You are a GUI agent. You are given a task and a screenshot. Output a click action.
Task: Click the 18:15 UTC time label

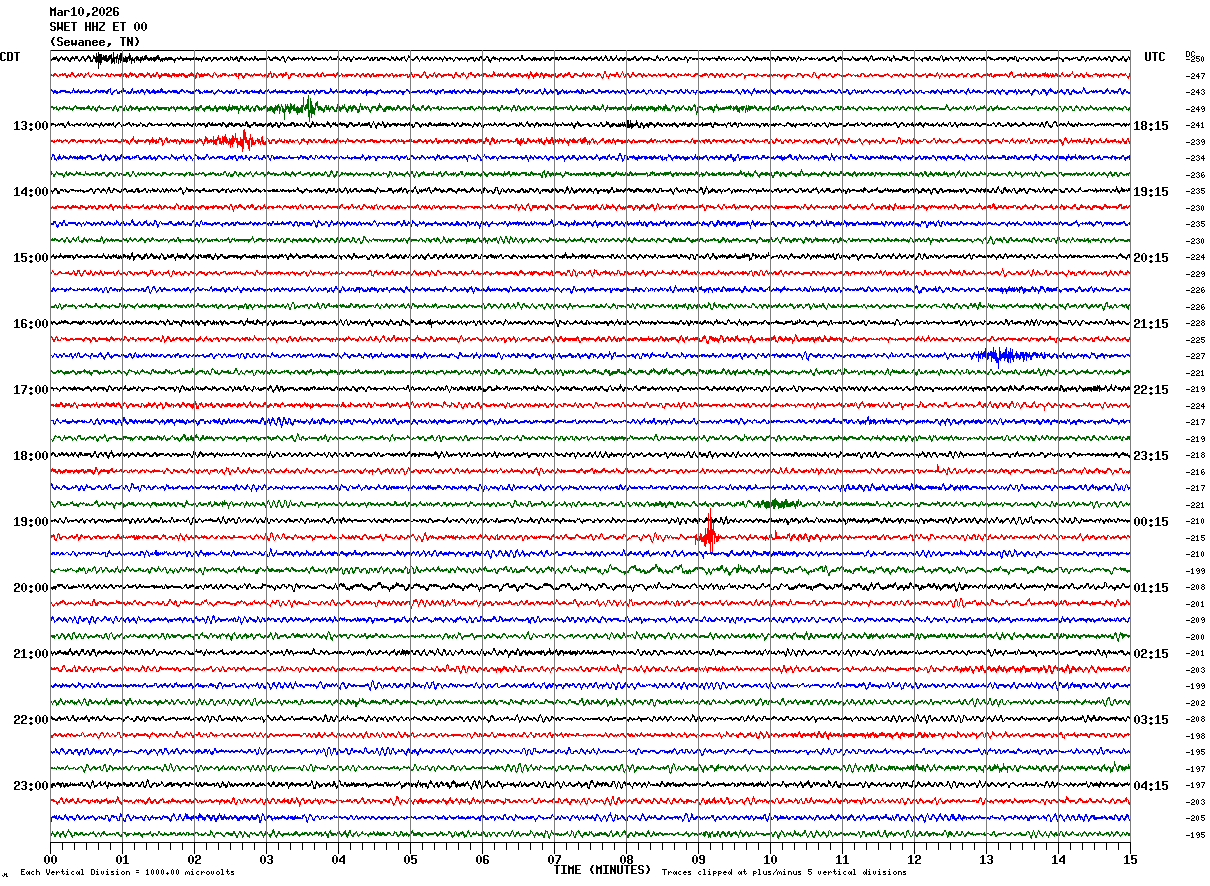[x=1151, y=126]
